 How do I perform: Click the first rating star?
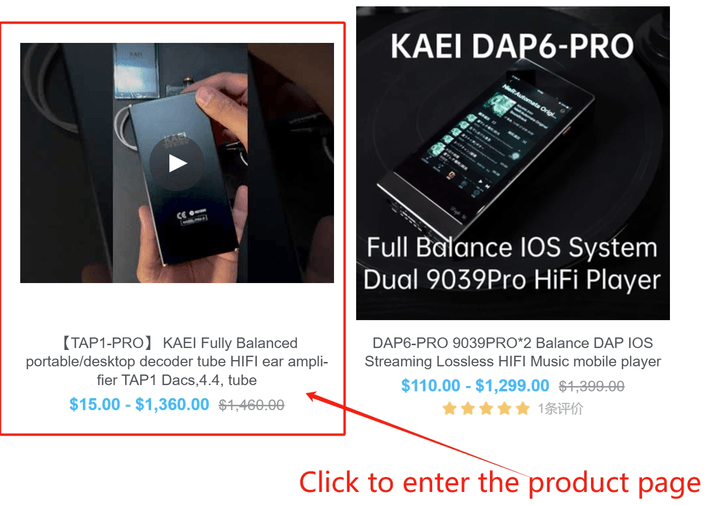pyautogui.click(x=450, y=408)
